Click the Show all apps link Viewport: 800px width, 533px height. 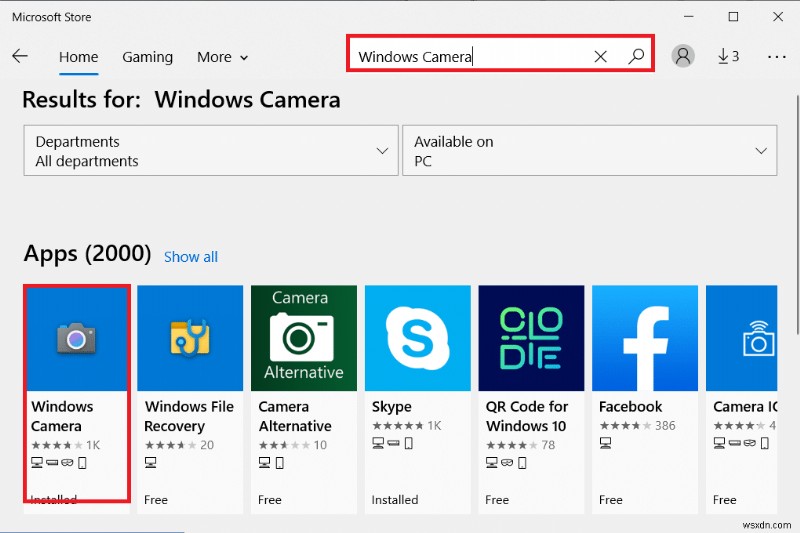point(190,257)
